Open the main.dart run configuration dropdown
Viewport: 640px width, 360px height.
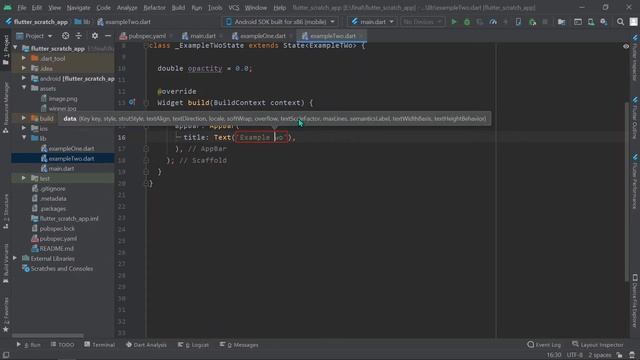373,22
